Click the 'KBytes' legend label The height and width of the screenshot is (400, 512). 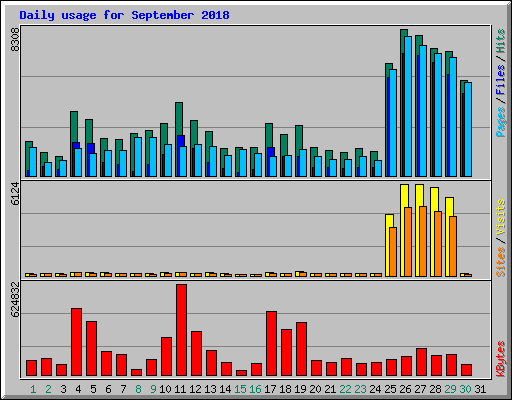[x=501, y=359]
